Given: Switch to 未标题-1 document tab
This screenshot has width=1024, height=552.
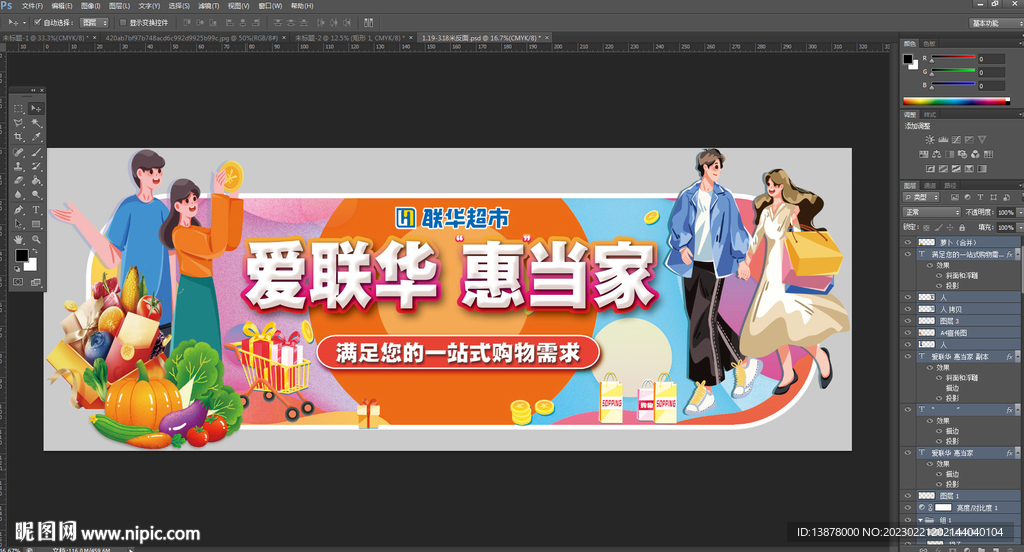Looking at the screenshot, I should pyautogui.click(x=44, y=38).
